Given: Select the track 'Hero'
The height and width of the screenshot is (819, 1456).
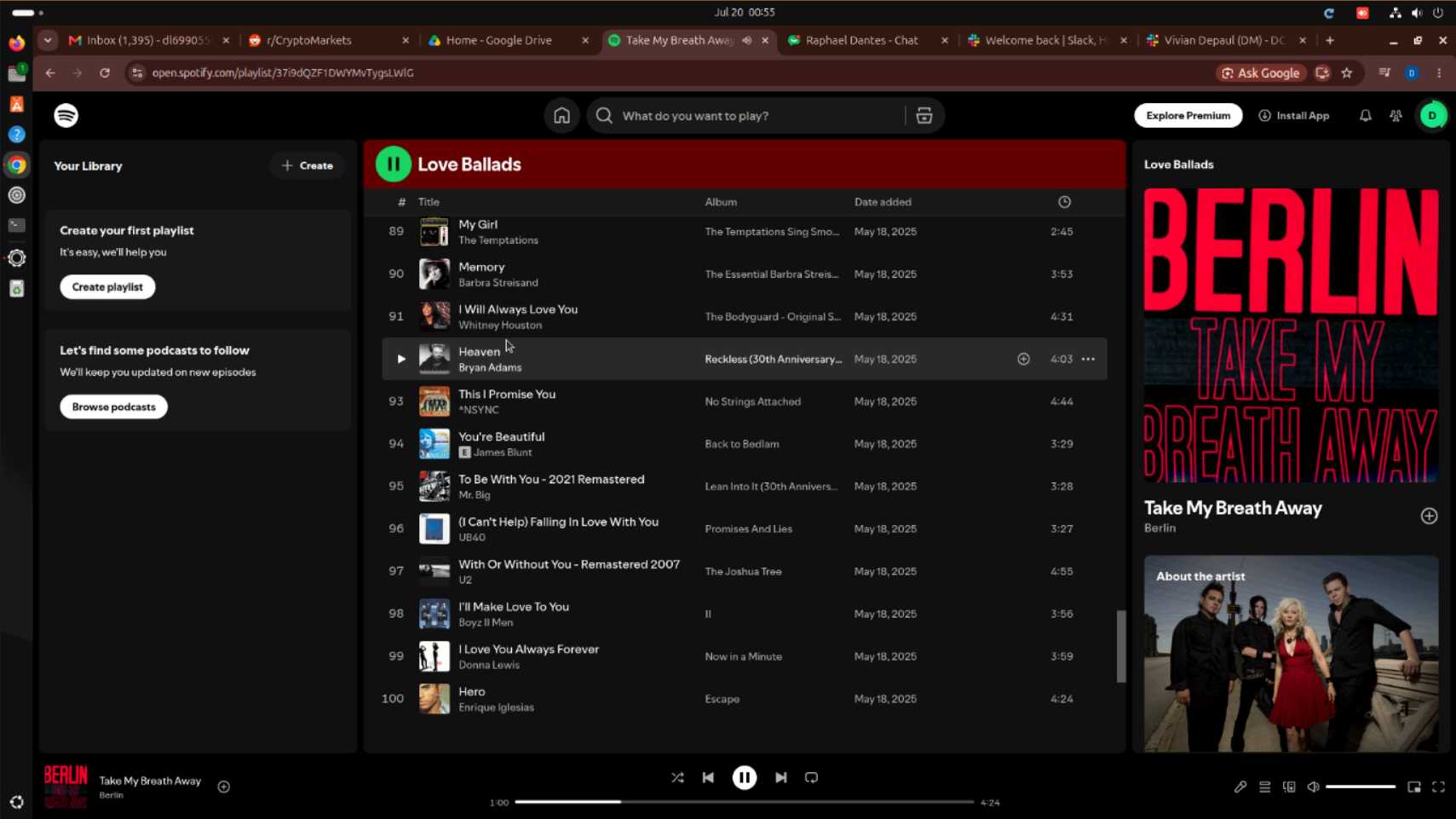Looking at the screenshot, I should [x=745, y=699].
